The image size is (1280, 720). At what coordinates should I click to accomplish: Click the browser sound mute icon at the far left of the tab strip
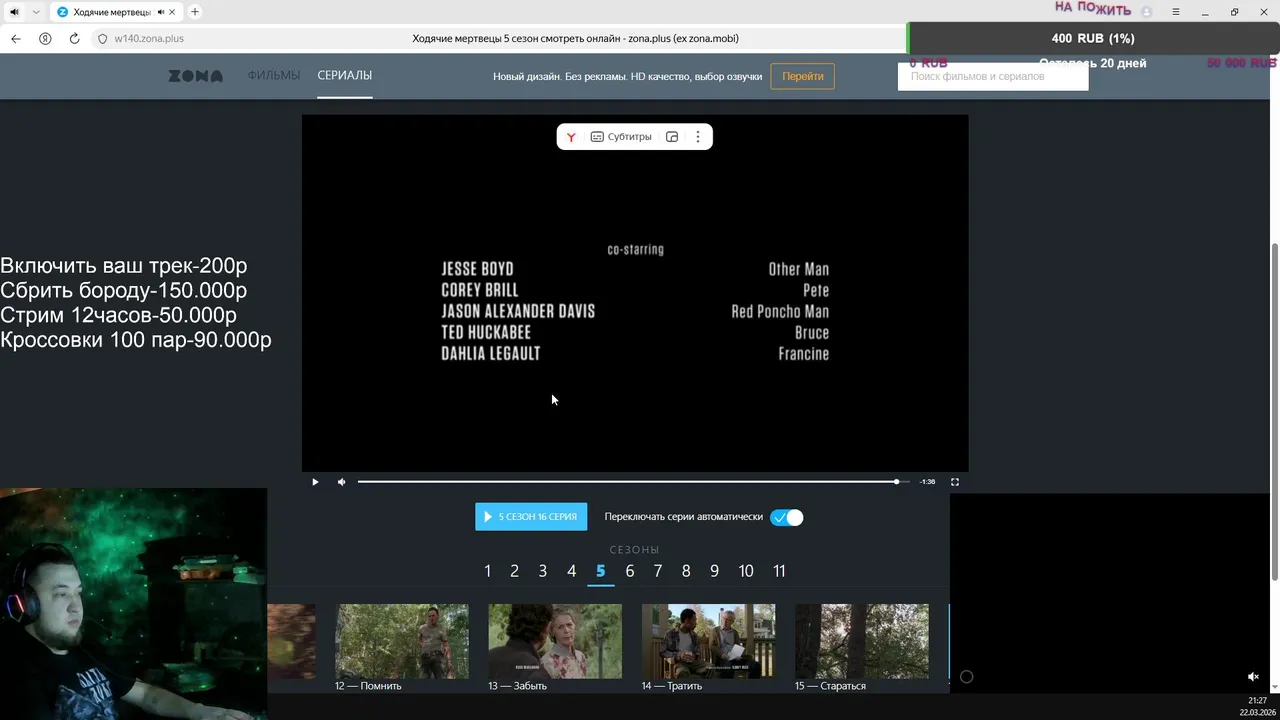14,12
